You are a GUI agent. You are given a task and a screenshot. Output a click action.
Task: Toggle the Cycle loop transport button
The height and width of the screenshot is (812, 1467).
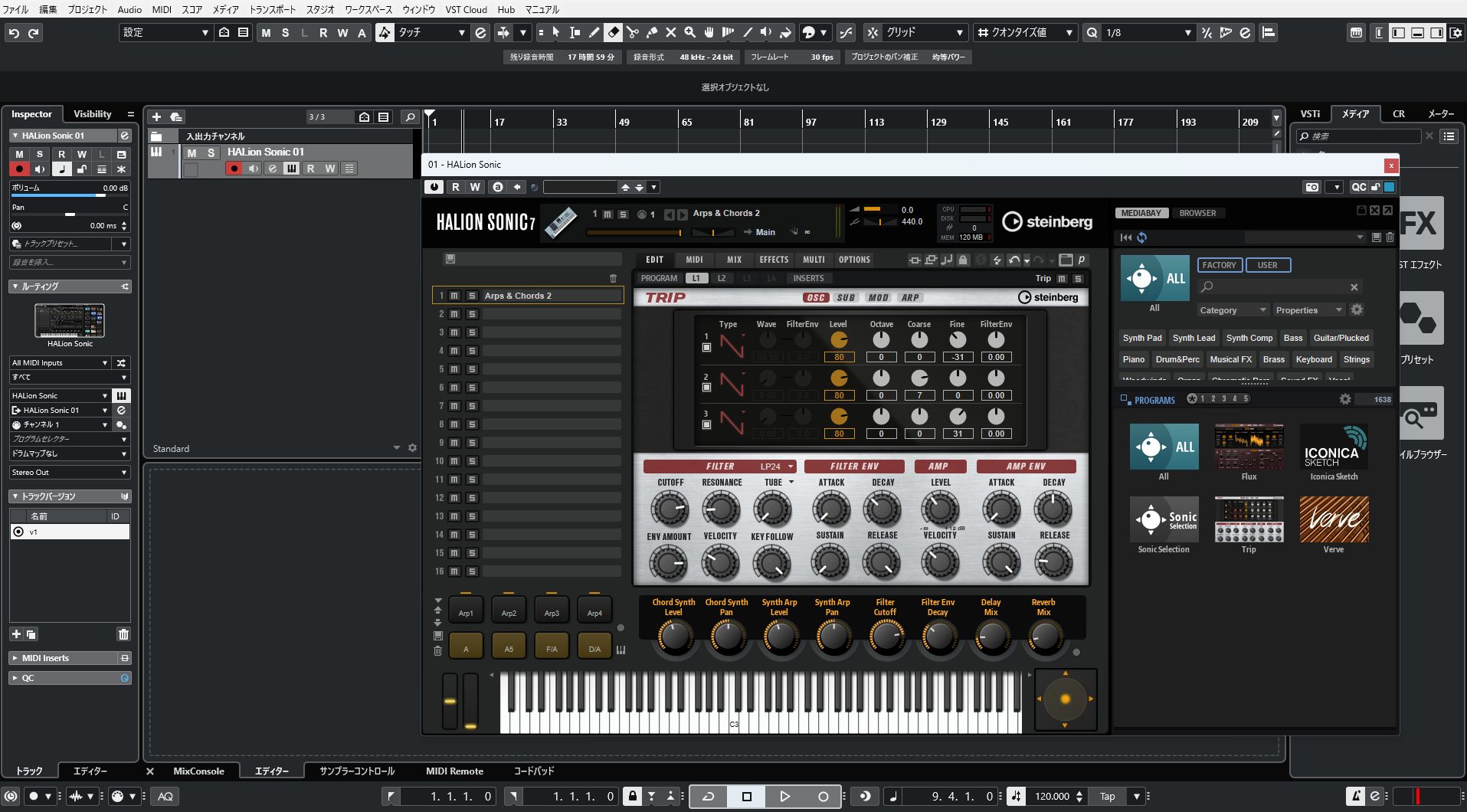tap(709, 797)
